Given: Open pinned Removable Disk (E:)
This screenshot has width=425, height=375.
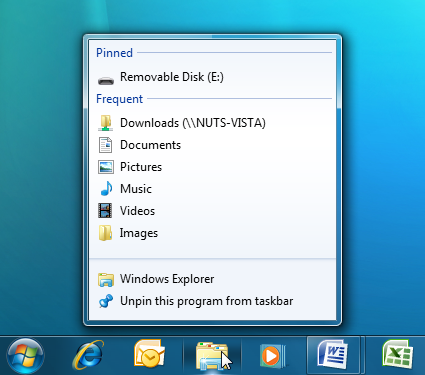Looking at the screenshot, I should point(213,77).
